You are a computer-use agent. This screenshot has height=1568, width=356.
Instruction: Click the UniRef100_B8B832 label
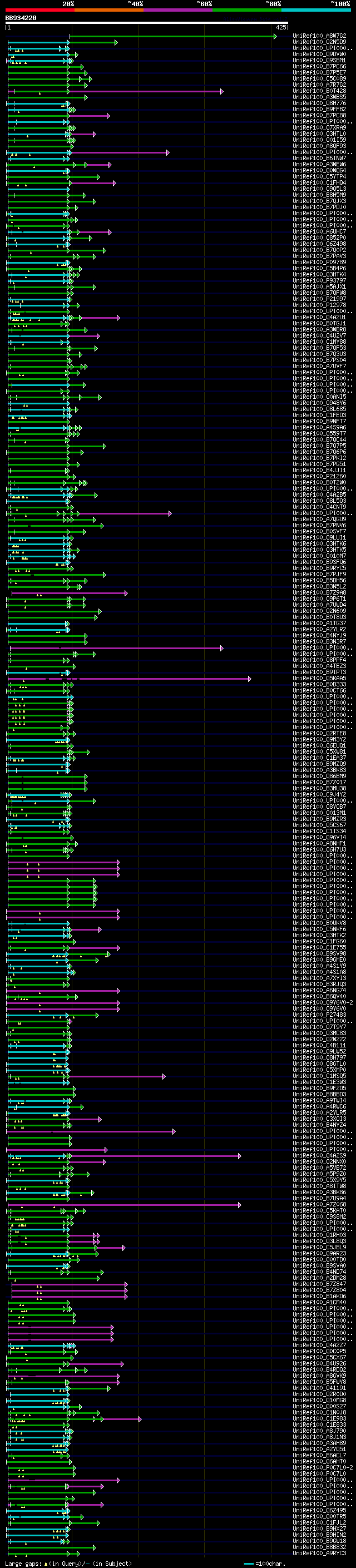pos(319,1547)
